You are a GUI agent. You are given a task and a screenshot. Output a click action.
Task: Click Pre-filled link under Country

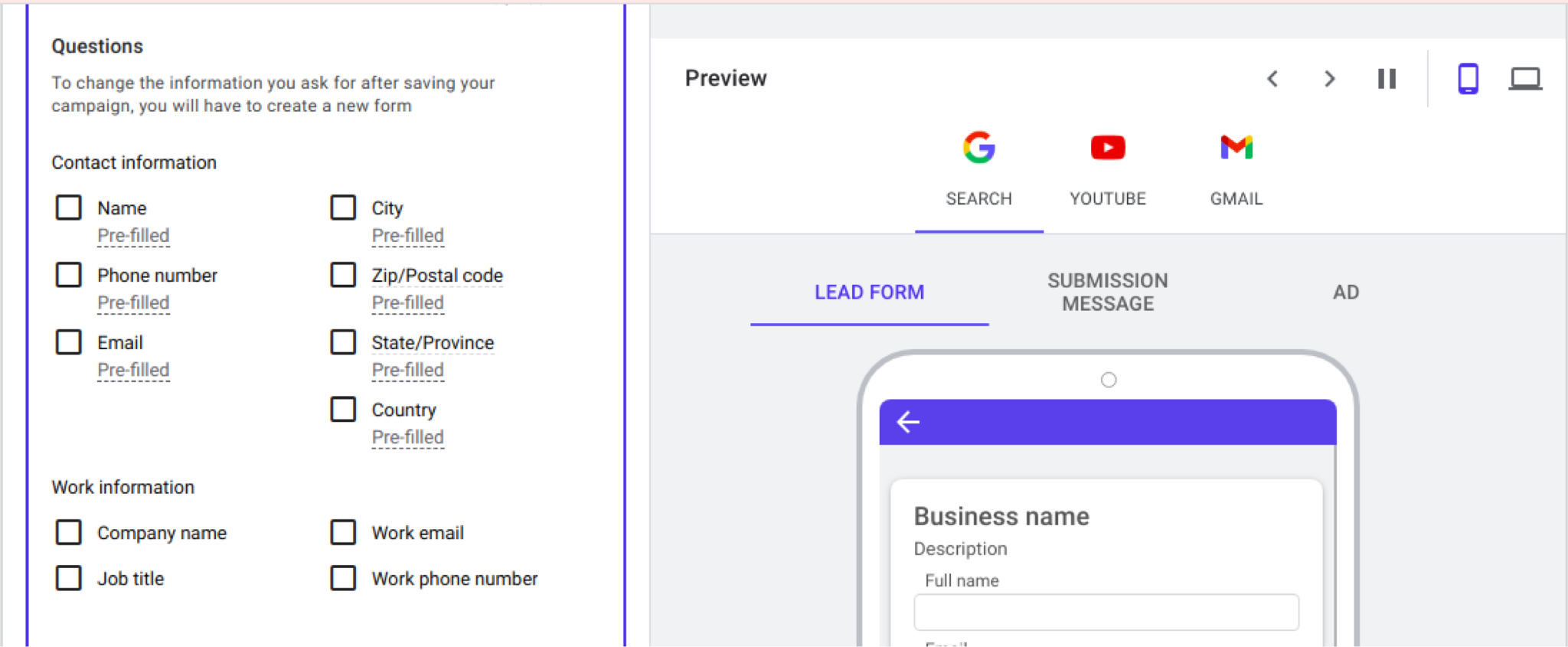(x=407, y=437)
